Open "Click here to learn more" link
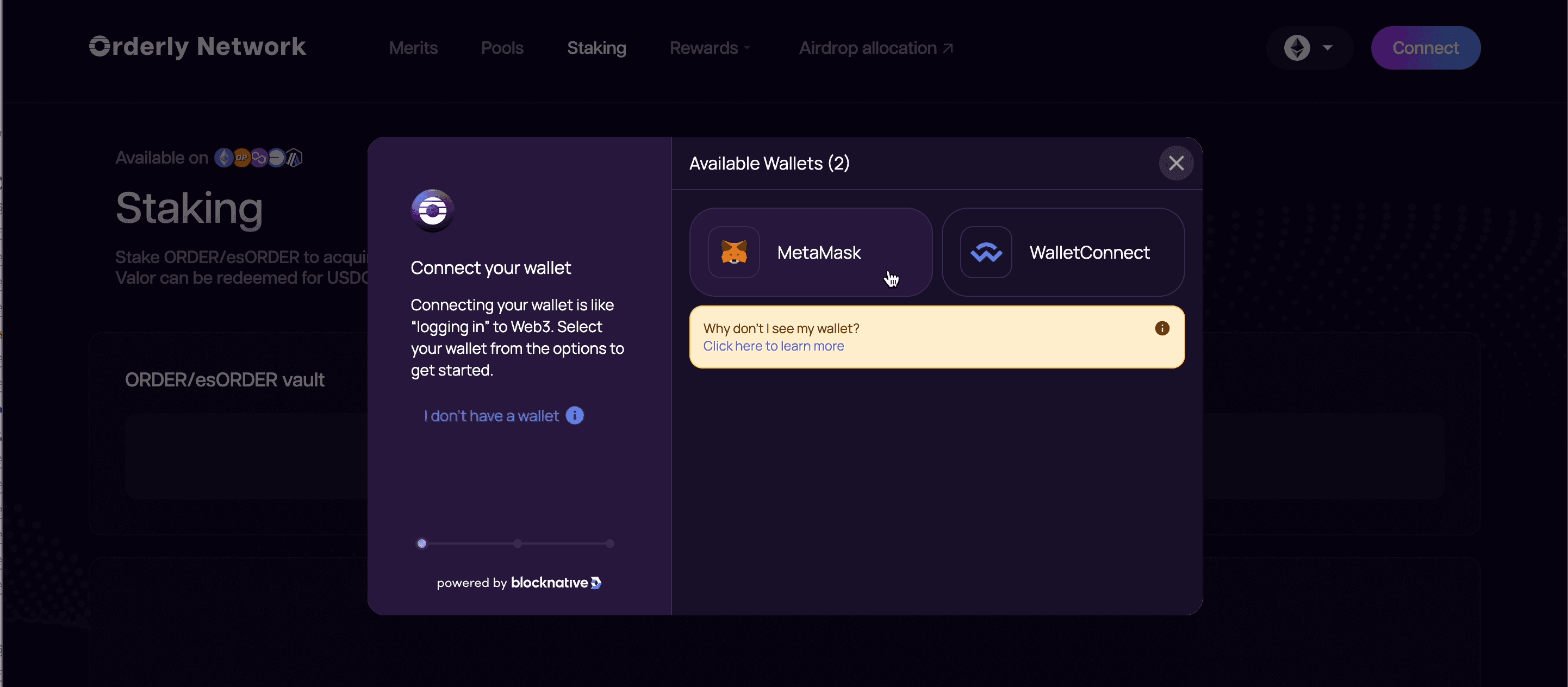Image resolution: width=1568 pixels, height=687 pixels. click(x=773, y=346)
